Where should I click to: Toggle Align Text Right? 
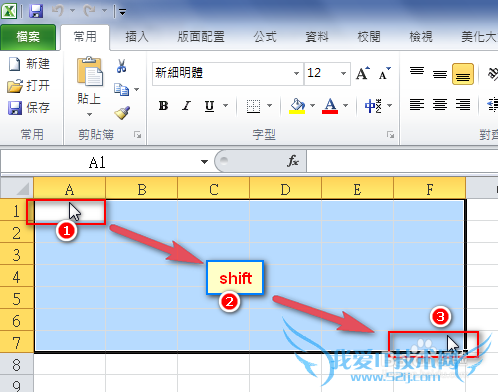click(463, 105)
